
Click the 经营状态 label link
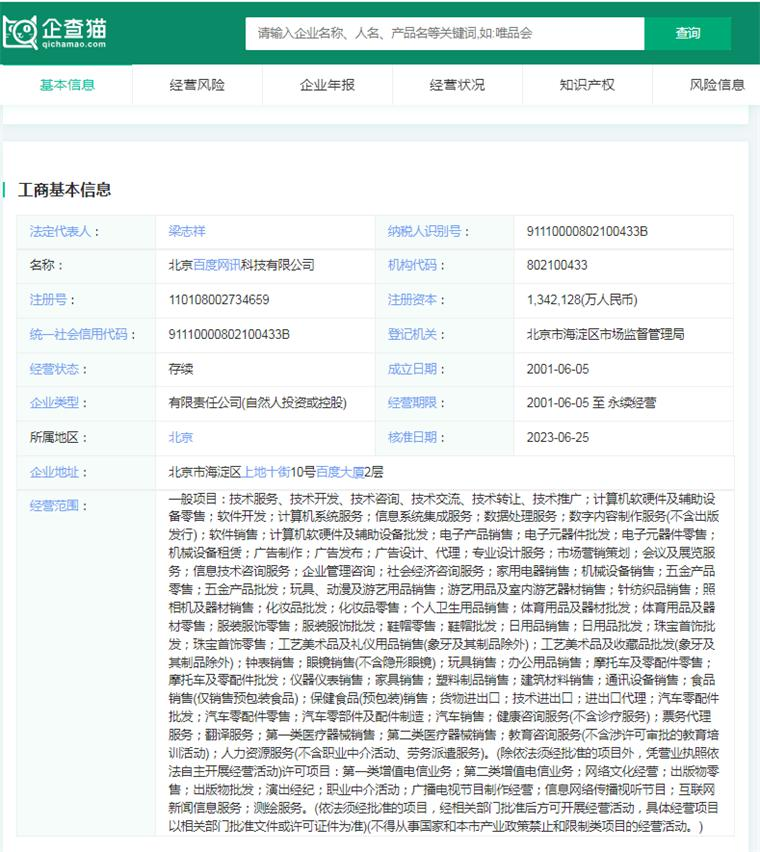(54, 369)
